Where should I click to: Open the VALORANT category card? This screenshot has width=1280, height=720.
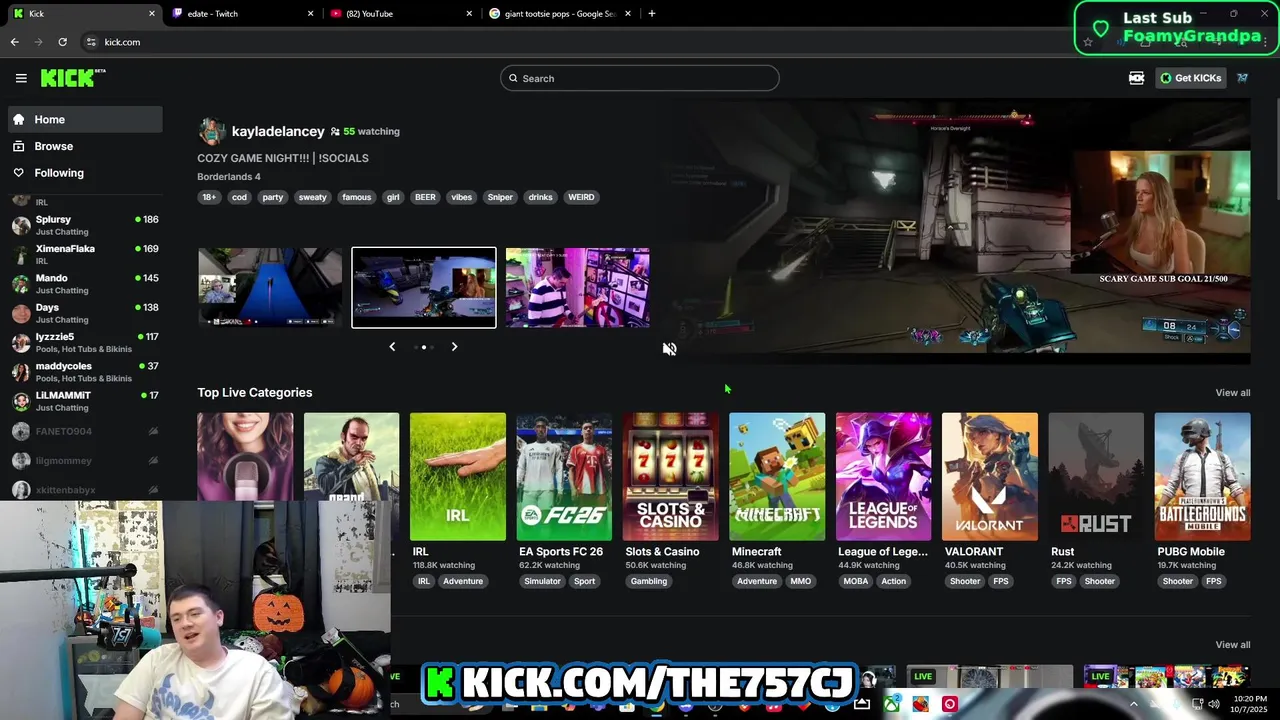point(989,476)
